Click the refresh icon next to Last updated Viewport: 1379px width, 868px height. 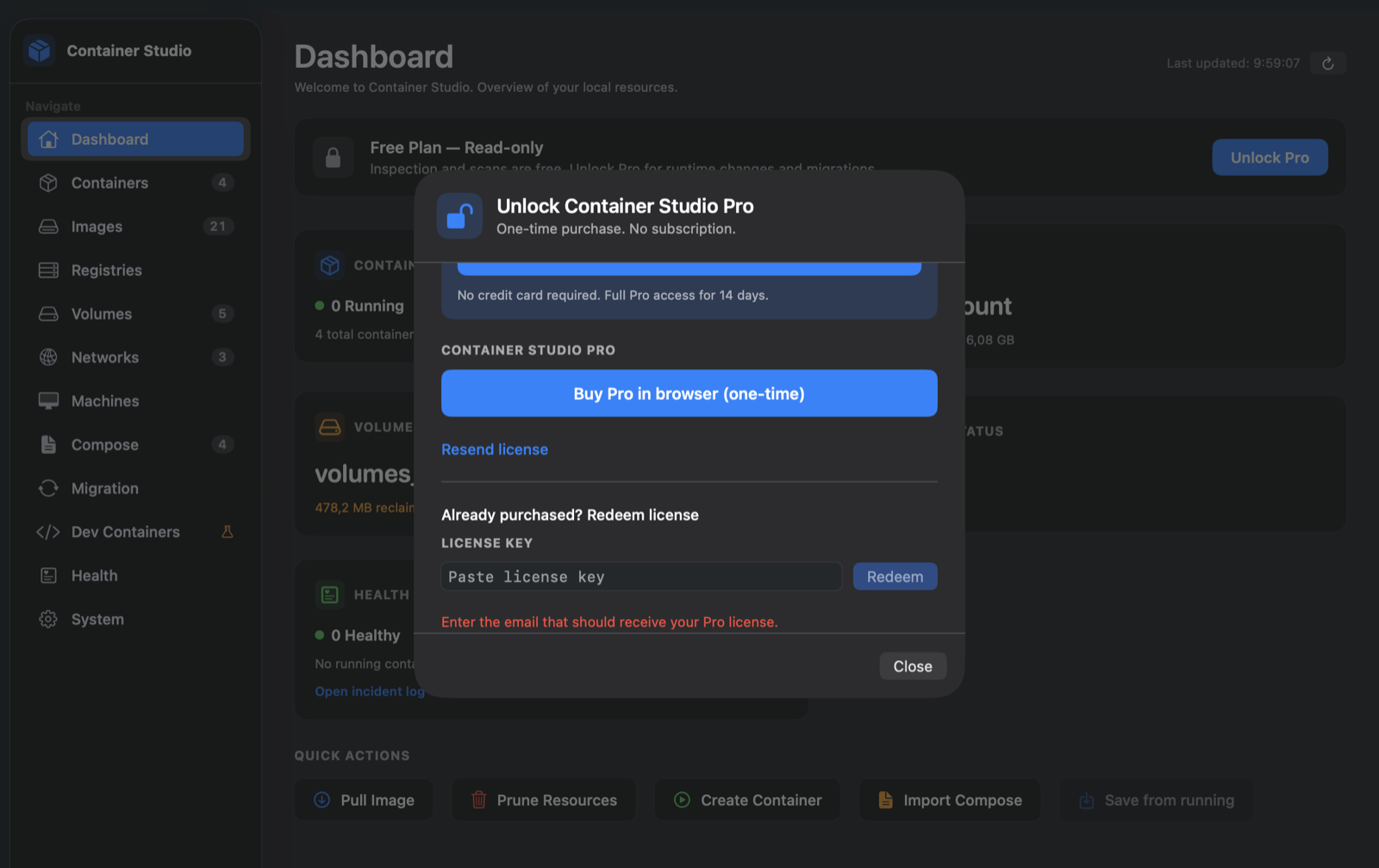click(x=1328, y=63)
